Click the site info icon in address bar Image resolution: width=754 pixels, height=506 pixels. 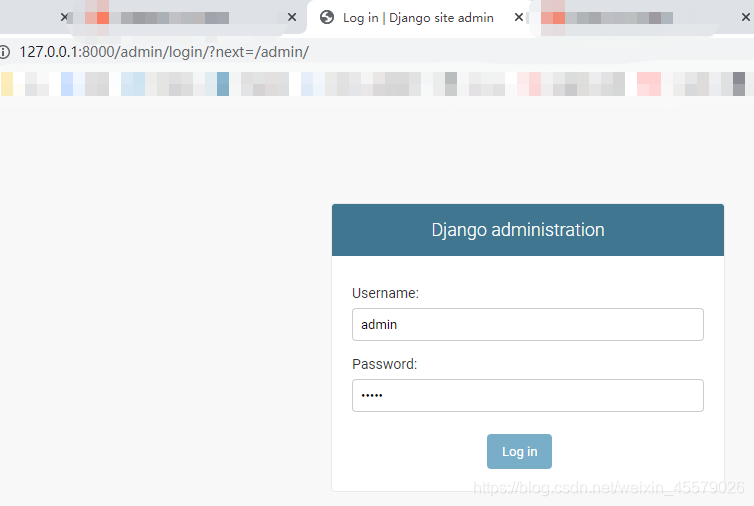(4, 52)
